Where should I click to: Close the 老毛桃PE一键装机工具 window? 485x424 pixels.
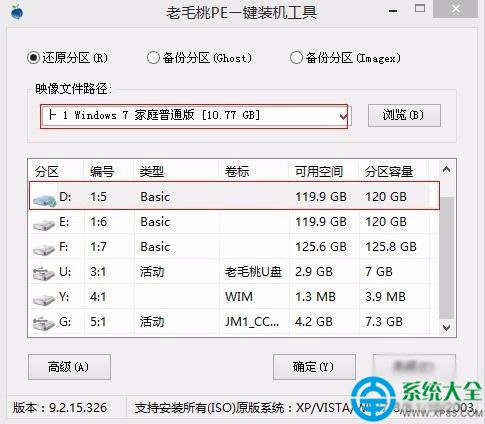pyautogui.click(x=455, y=9)
